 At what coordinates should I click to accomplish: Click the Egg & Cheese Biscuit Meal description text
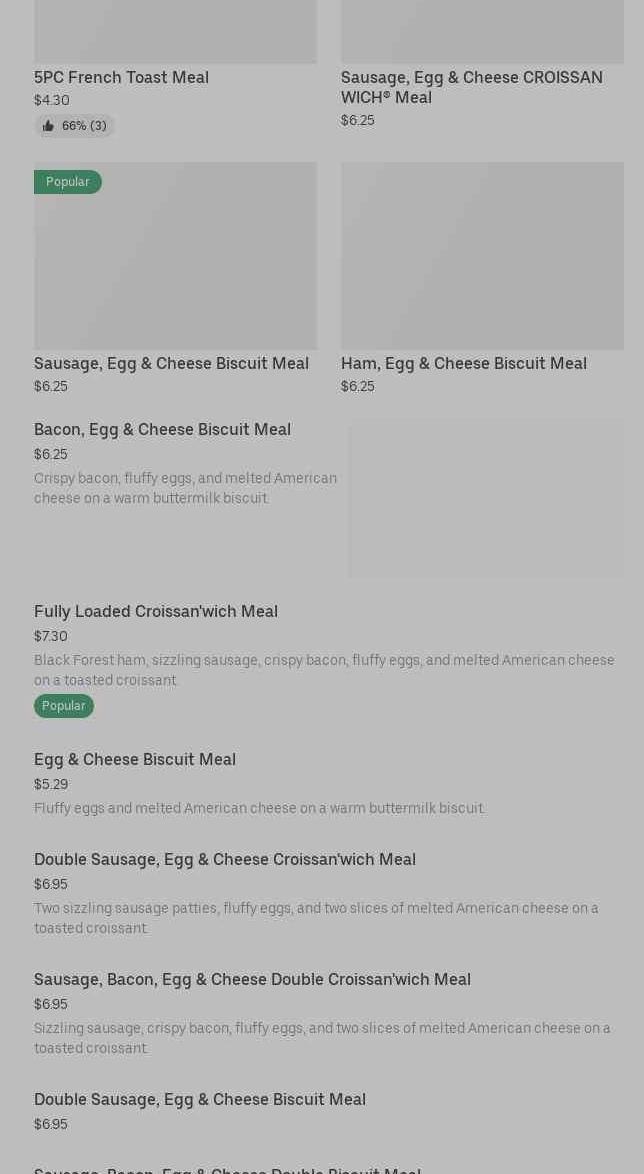pyautogui.click(x=259, y=808)
